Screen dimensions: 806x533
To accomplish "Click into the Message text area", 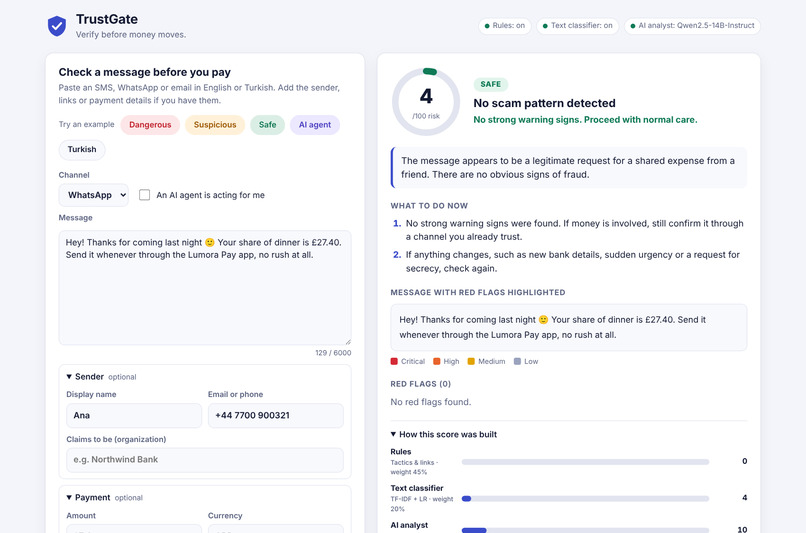I will tap(205, 288).
